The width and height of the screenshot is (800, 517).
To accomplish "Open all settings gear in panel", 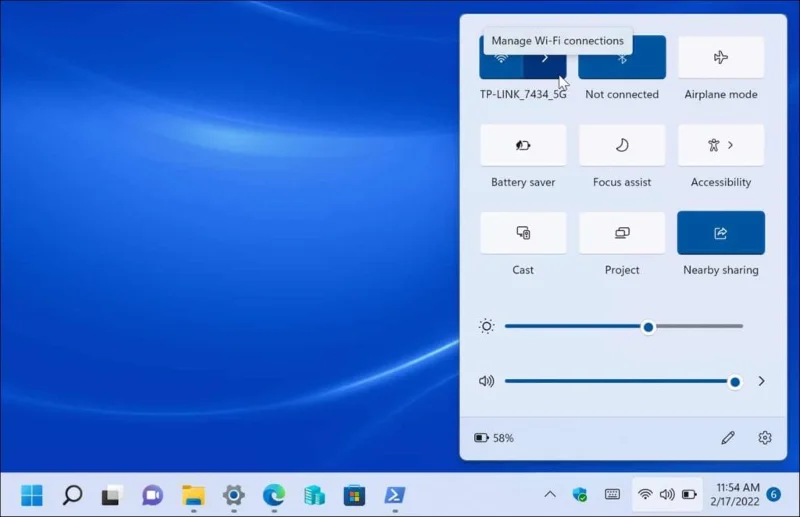I will tap(765, 438).
